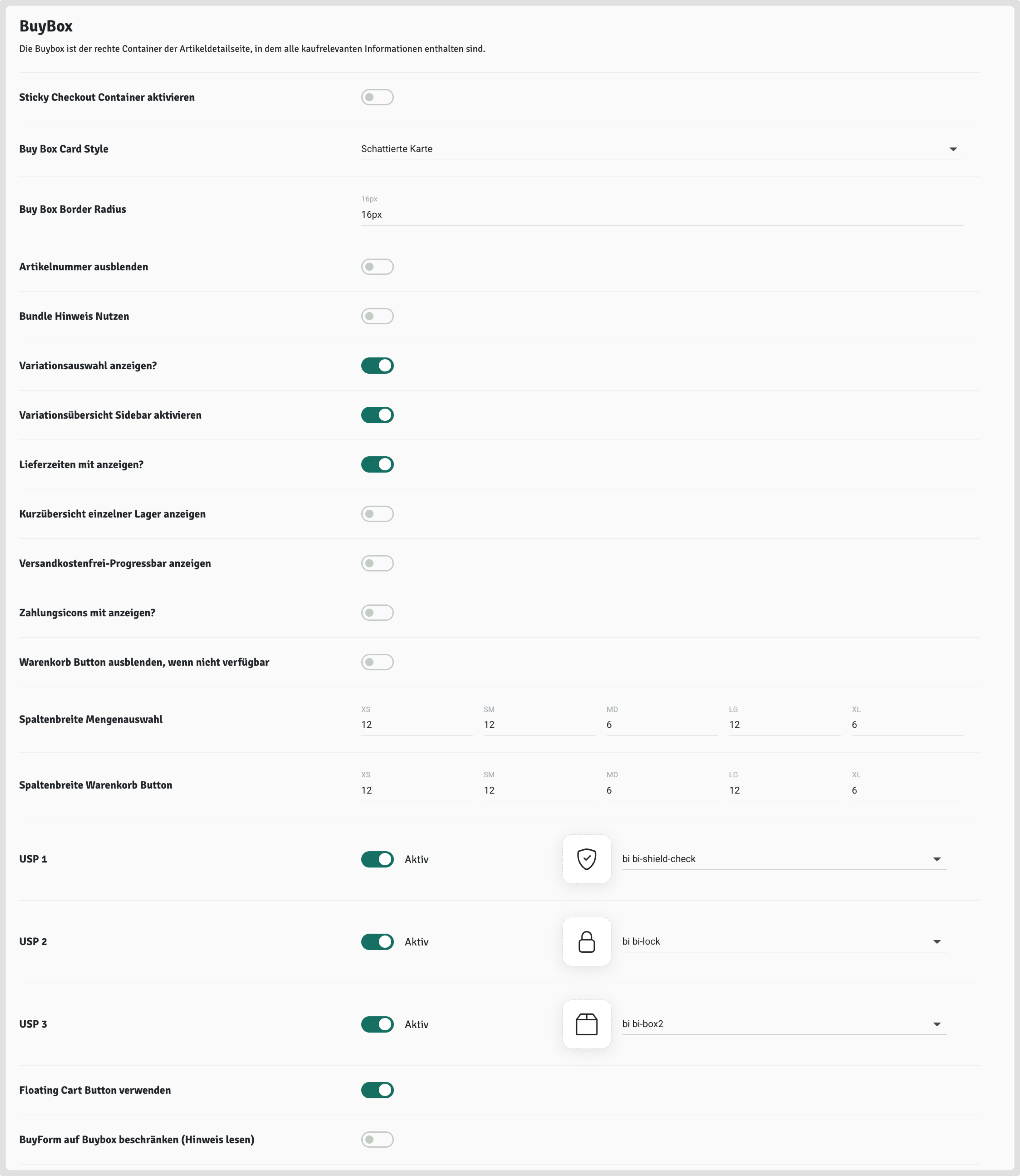Click MD field of Spaltenbreite Mengenauswahl
This screenshot has width=1020, height=1176.
click(x=662, y=725)
